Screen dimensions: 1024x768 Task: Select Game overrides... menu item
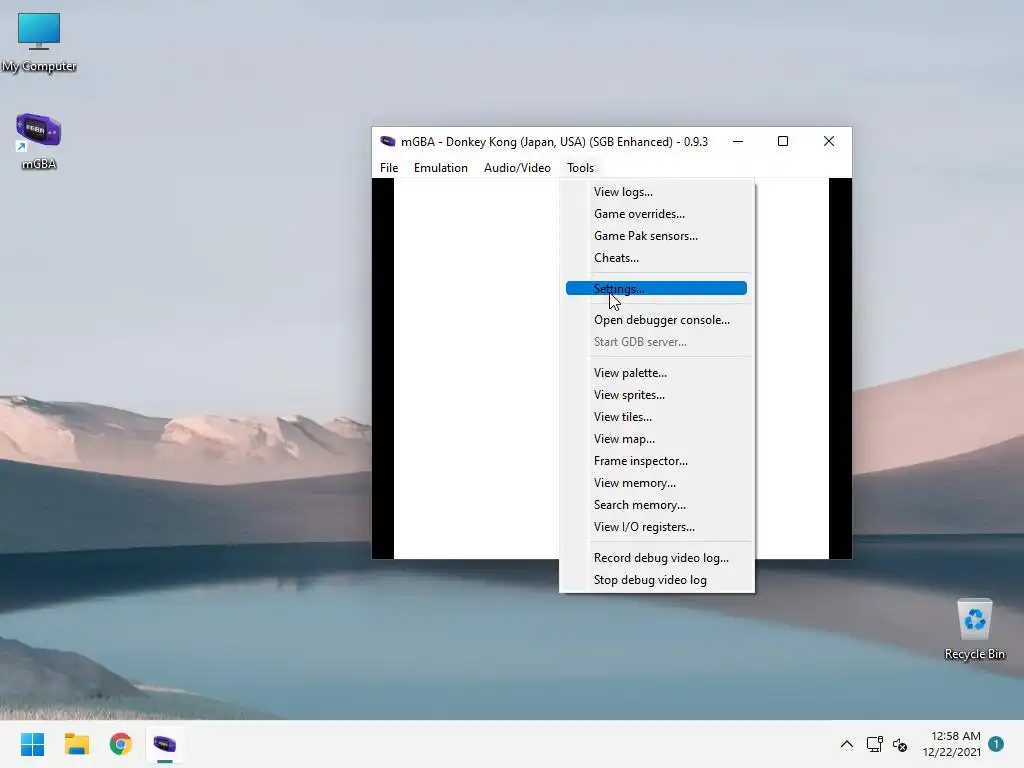(x=656, y=214)
